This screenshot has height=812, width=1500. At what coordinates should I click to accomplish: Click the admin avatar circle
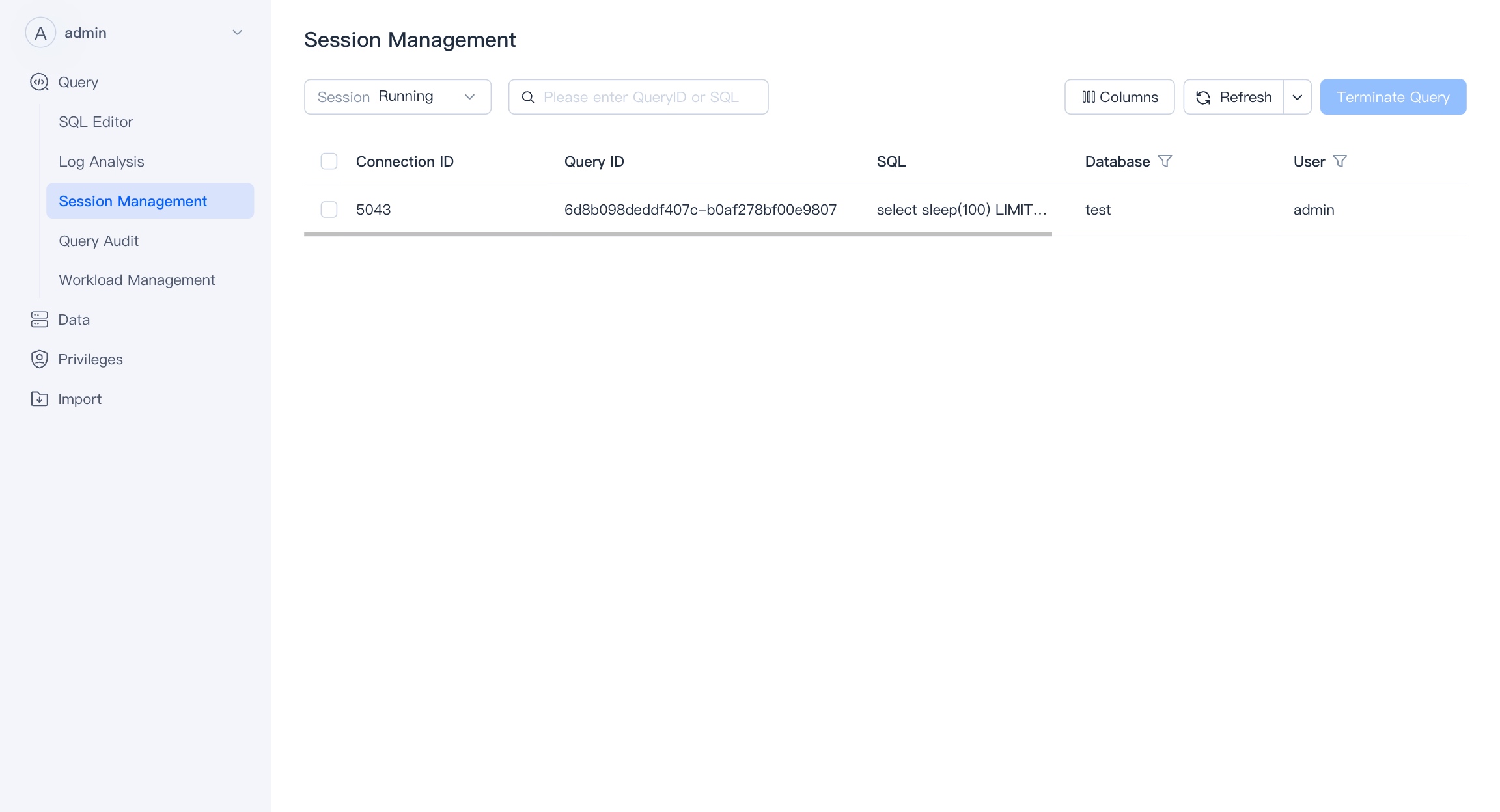[x=40, y=33]
